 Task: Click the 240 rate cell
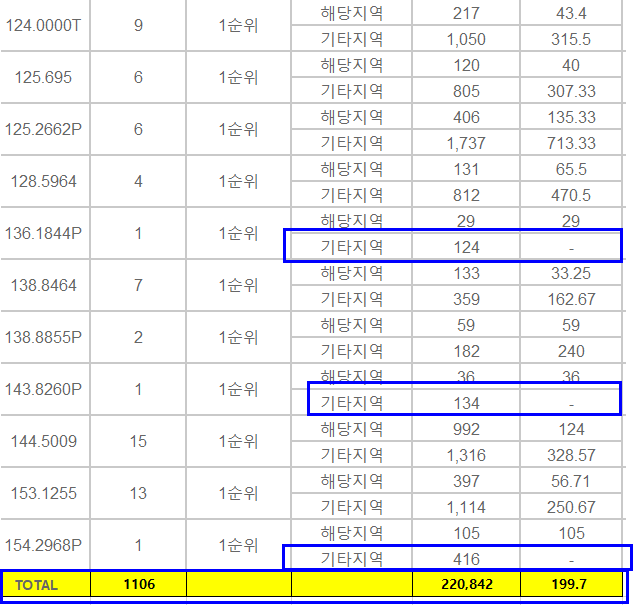(571, 351)
